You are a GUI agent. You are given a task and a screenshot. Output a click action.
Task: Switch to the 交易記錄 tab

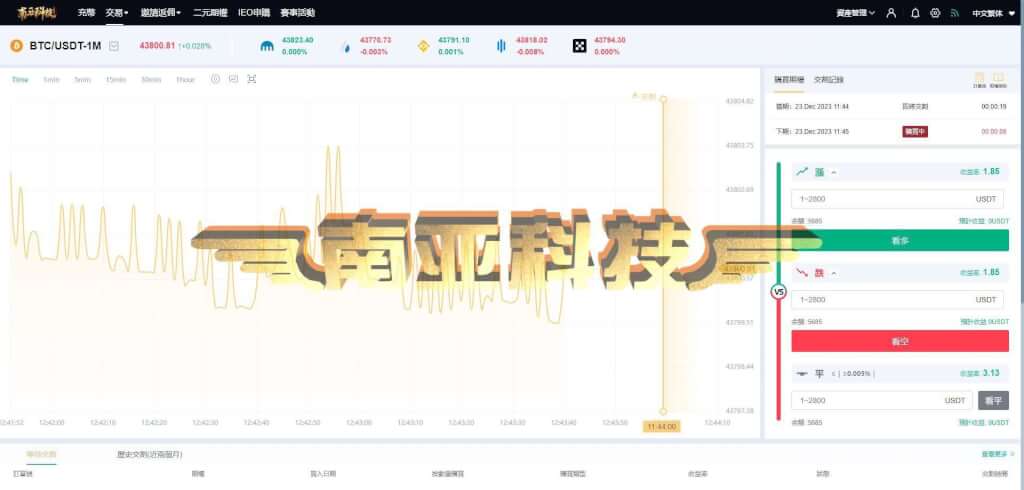point(828,80)
